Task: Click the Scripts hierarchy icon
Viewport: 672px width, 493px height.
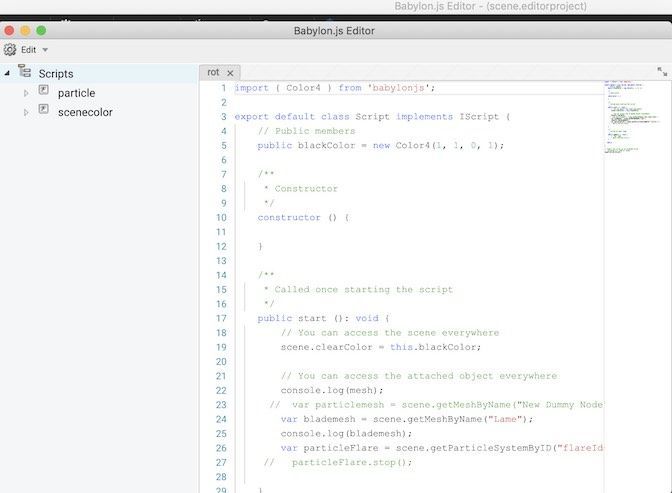Action: (x=24, y=71)
